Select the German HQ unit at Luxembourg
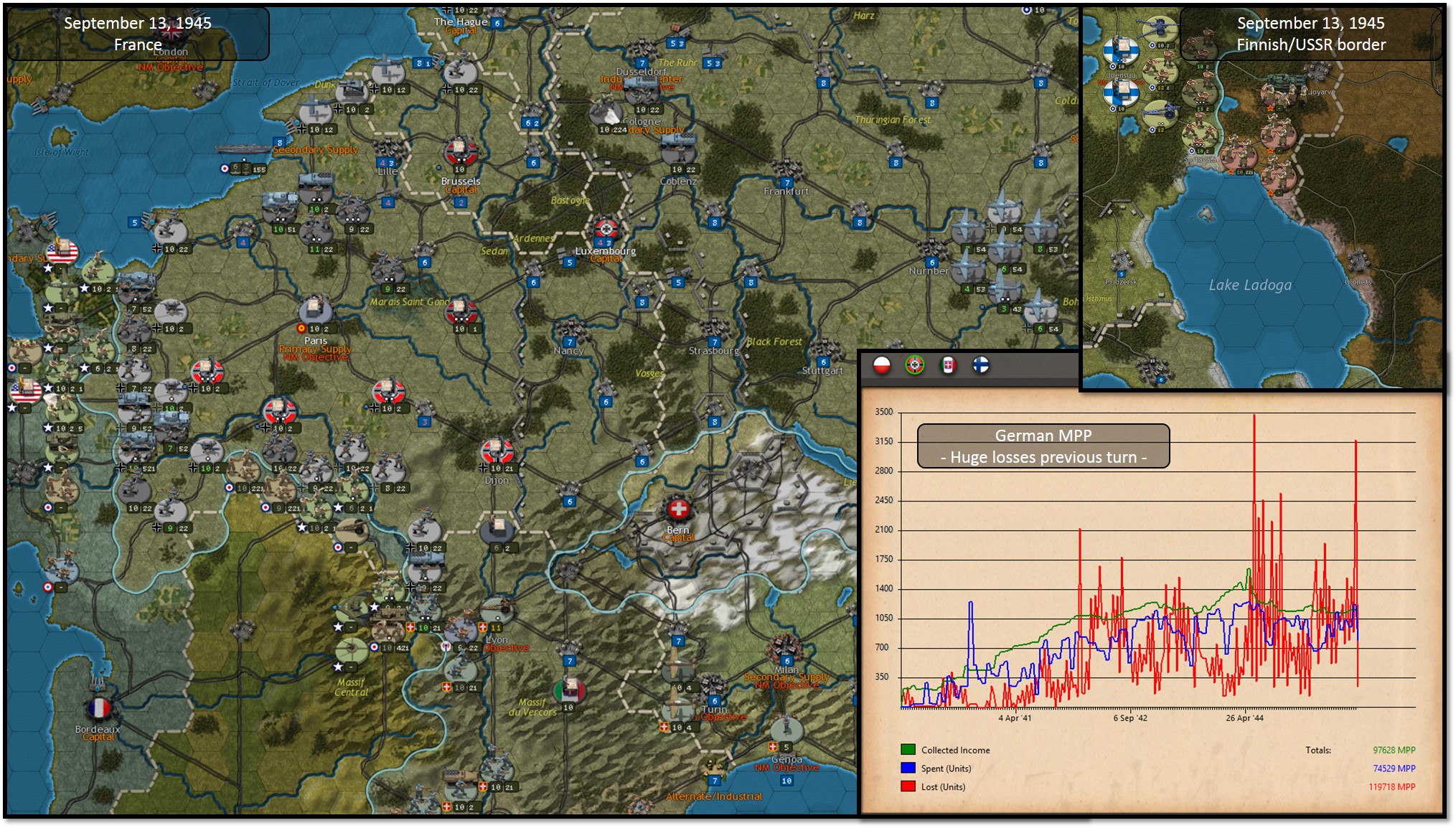 pos(607,230)
